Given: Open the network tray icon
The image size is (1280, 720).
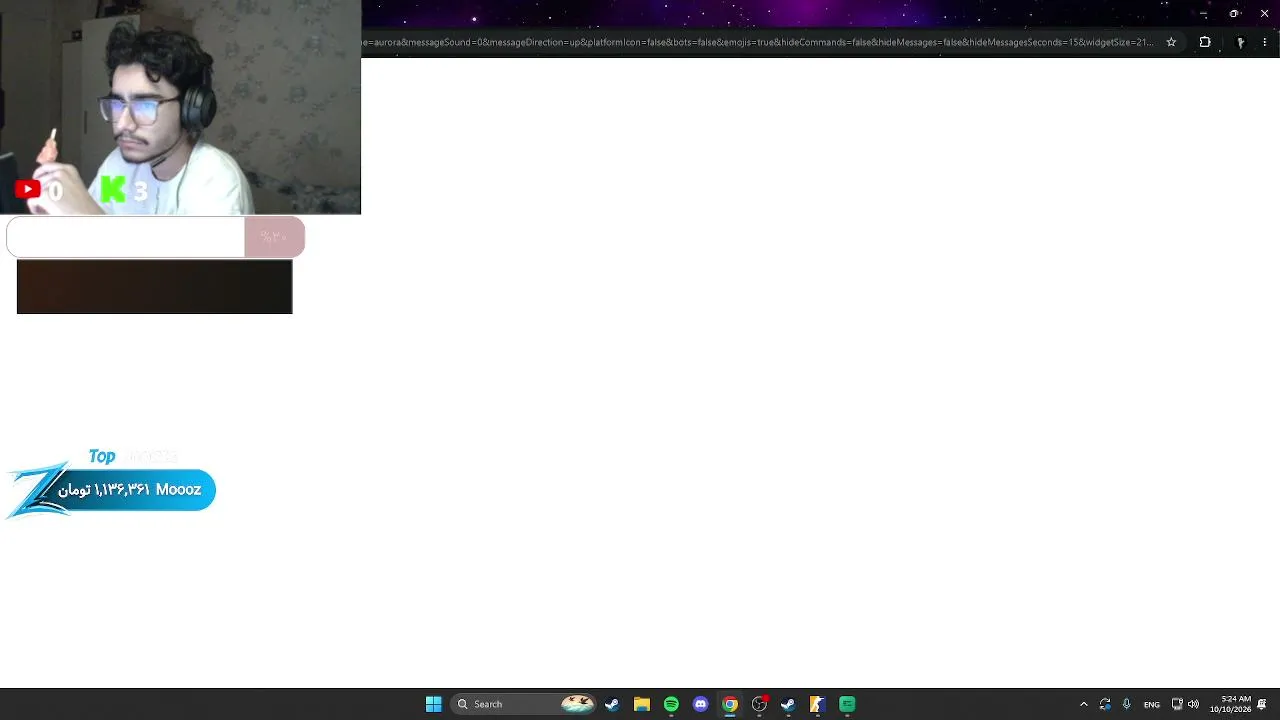Looking at the screenshot, I should pyautogui.click(x=1177, y=704).
